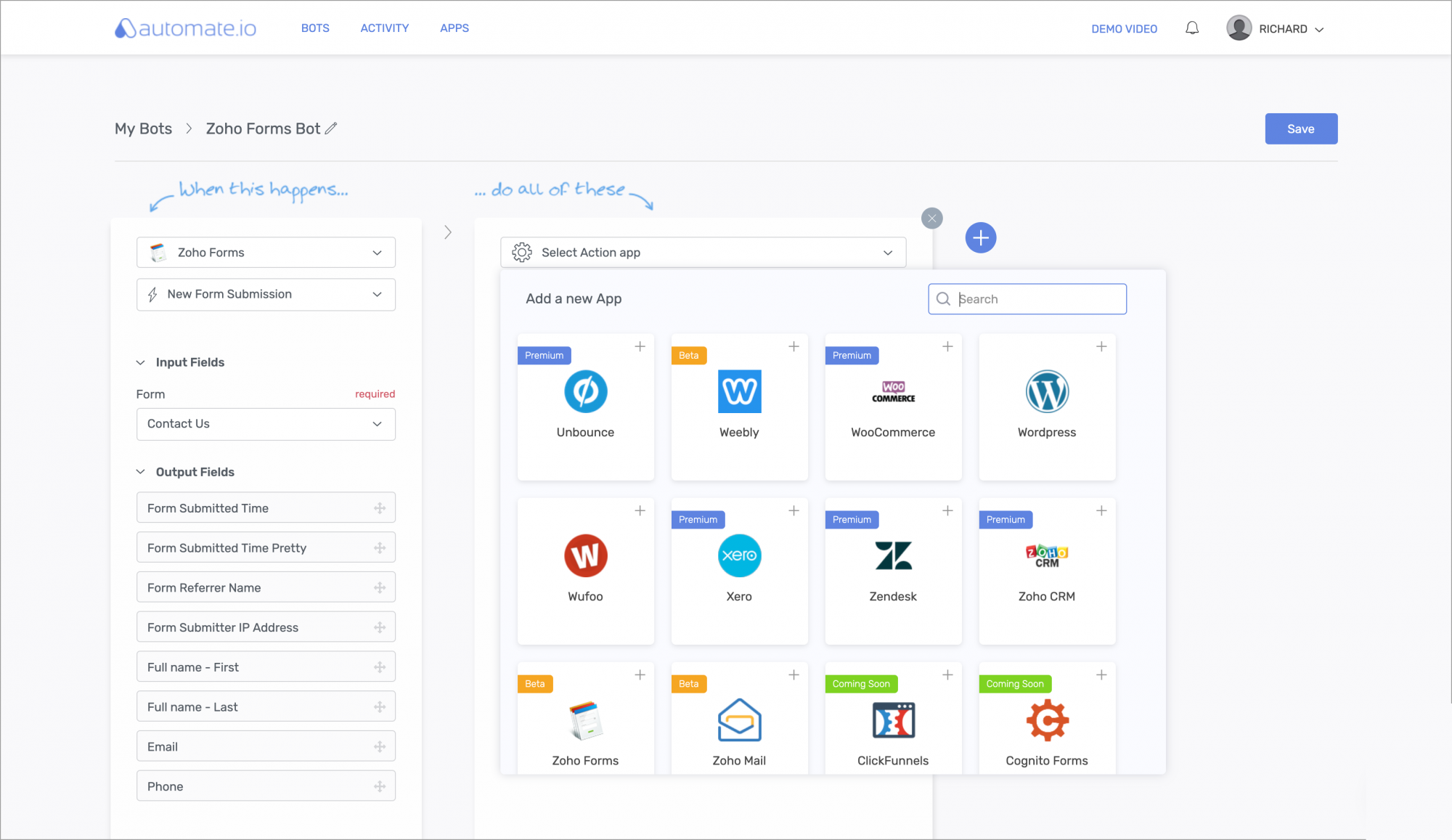Click the Zoho CRM app icon

click(x=1046, y=555)
